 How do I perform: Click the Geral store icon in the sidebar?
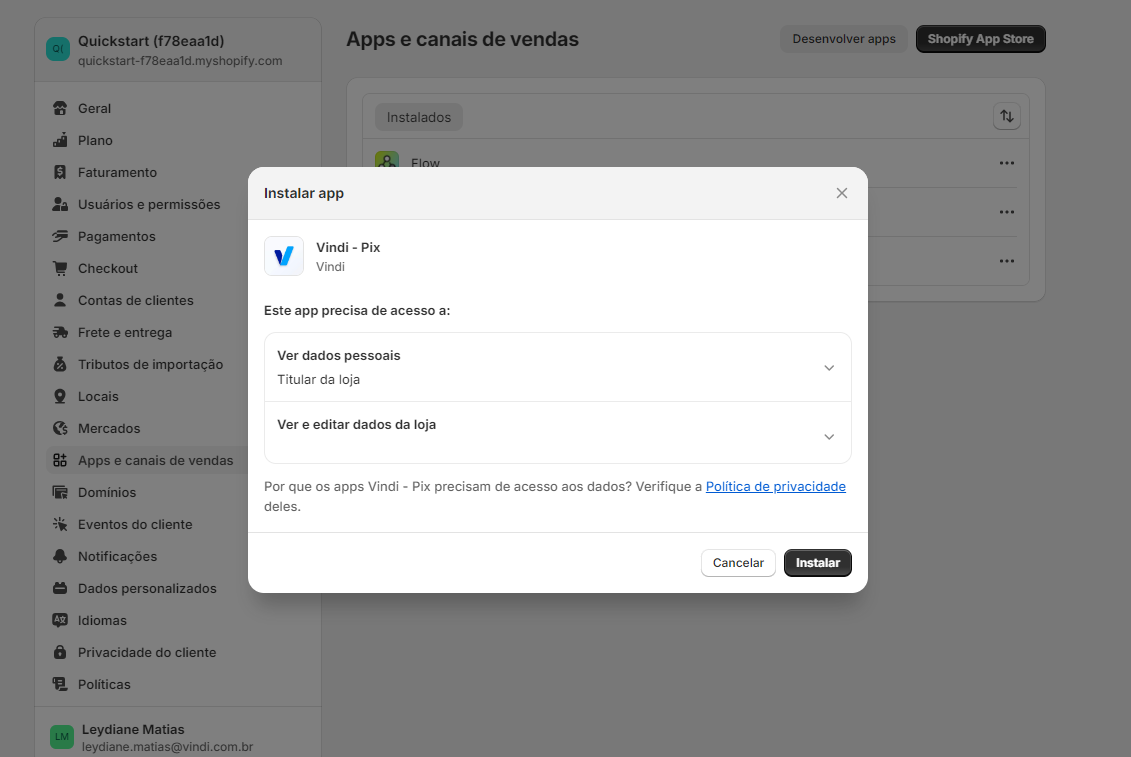pyautogui.click(x=60, y=108)
